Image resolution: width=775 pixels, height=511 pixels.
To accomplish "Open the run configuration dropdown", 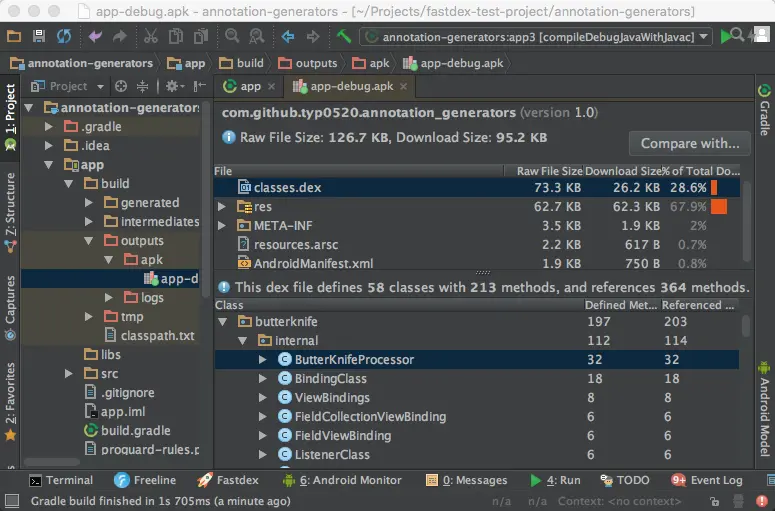I will [536, 37].
